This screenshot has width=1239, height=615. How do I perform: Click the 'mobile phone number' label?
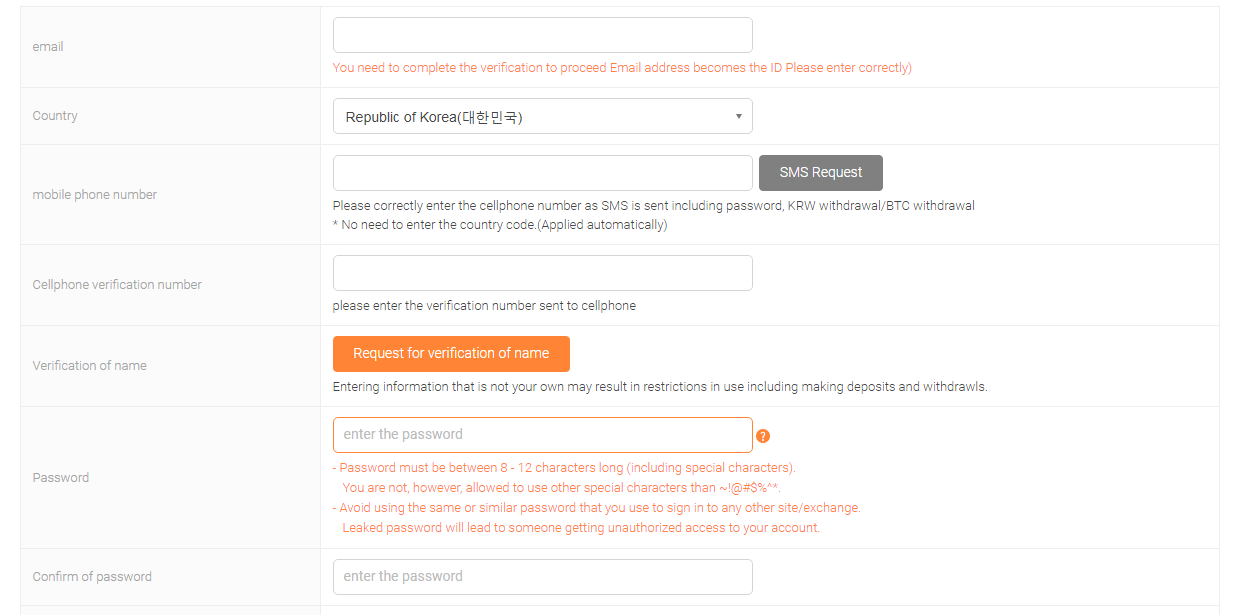click(x=95, y=195)
